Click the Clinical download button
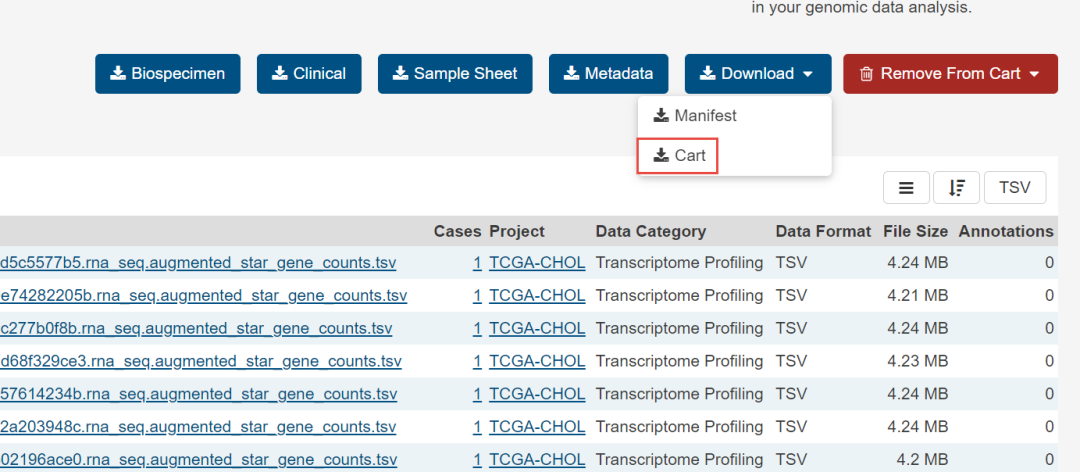 (x=309, y=74)
